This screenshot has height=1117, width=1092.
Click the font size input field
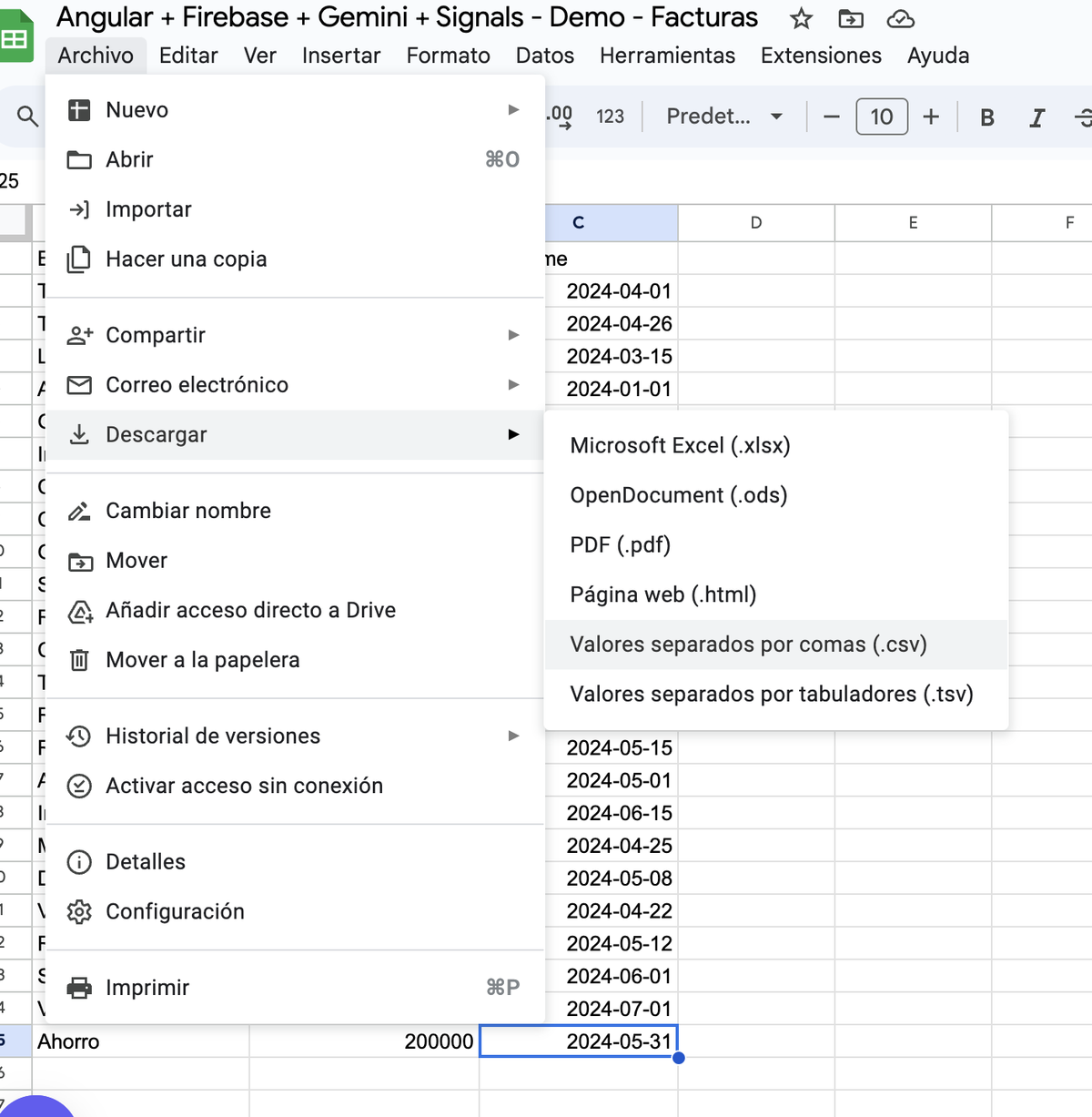pyautogui.click(x=882, y=117)
